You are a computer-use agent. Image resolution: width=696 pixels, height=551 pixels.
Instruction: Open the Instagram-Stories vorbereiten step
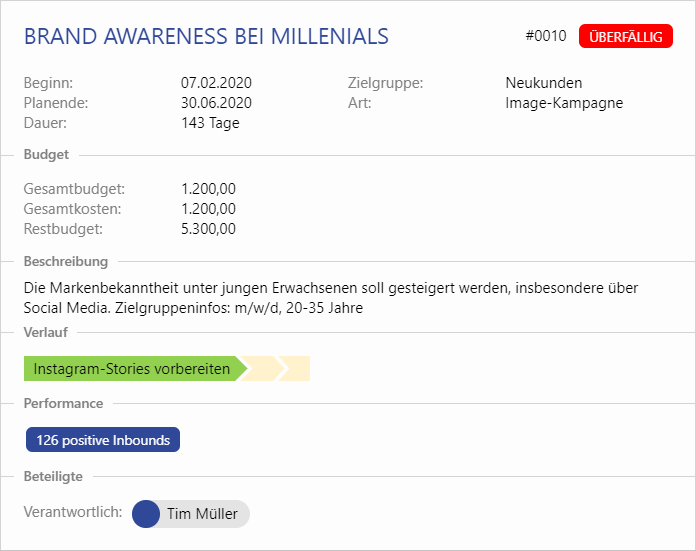131,369
